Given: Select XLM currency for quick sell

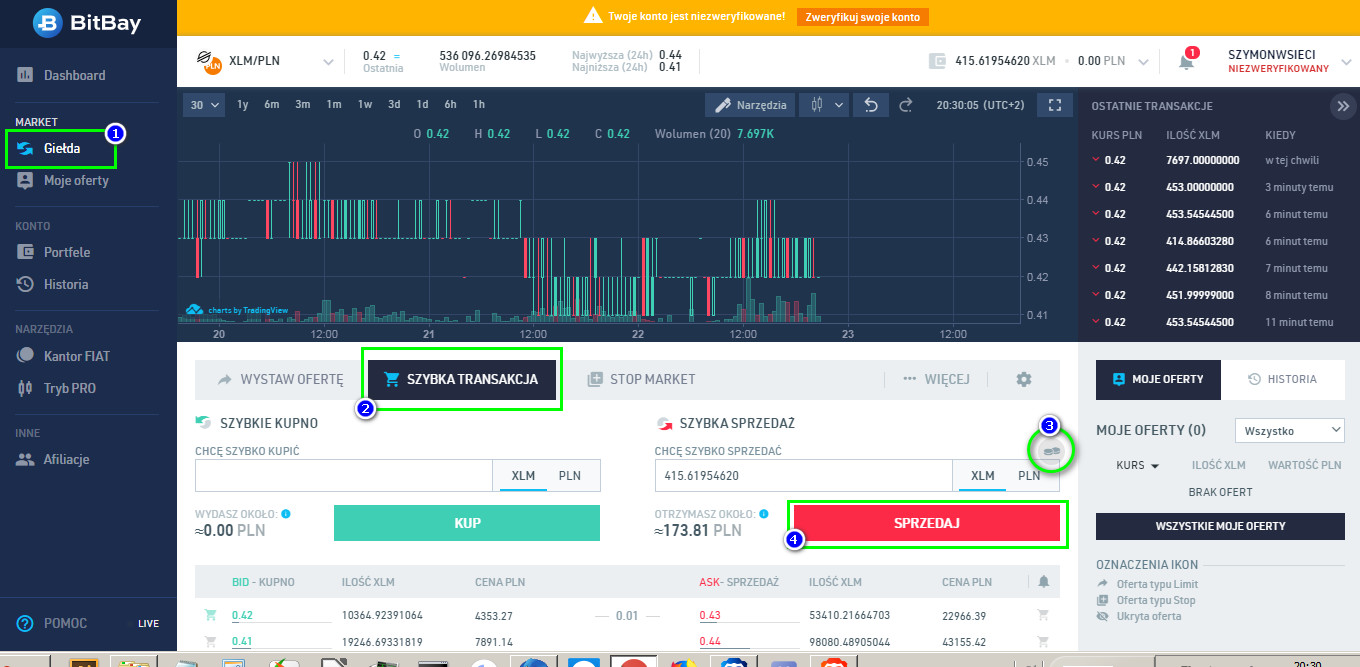Looking at the screenshot, I should click(983, 476).
